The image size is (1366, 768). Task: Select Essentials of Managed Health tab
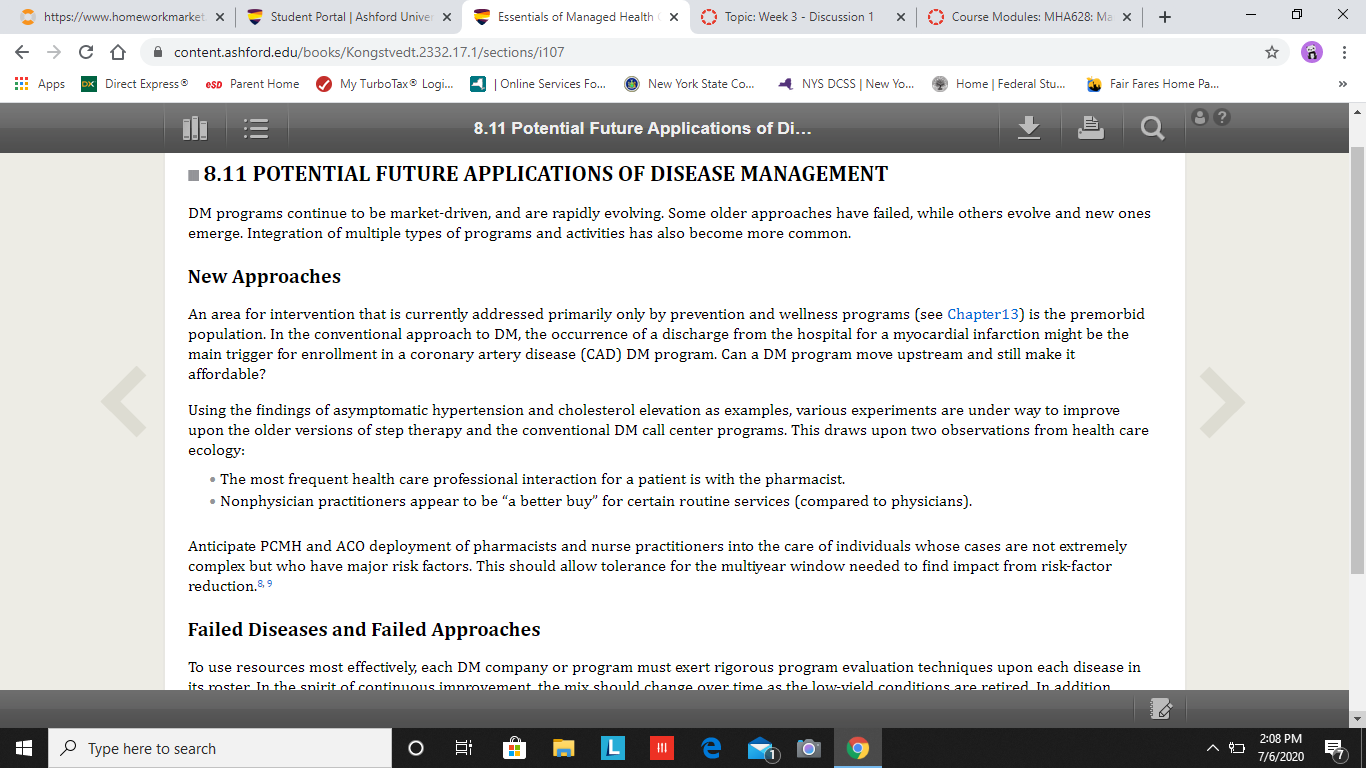576,17
